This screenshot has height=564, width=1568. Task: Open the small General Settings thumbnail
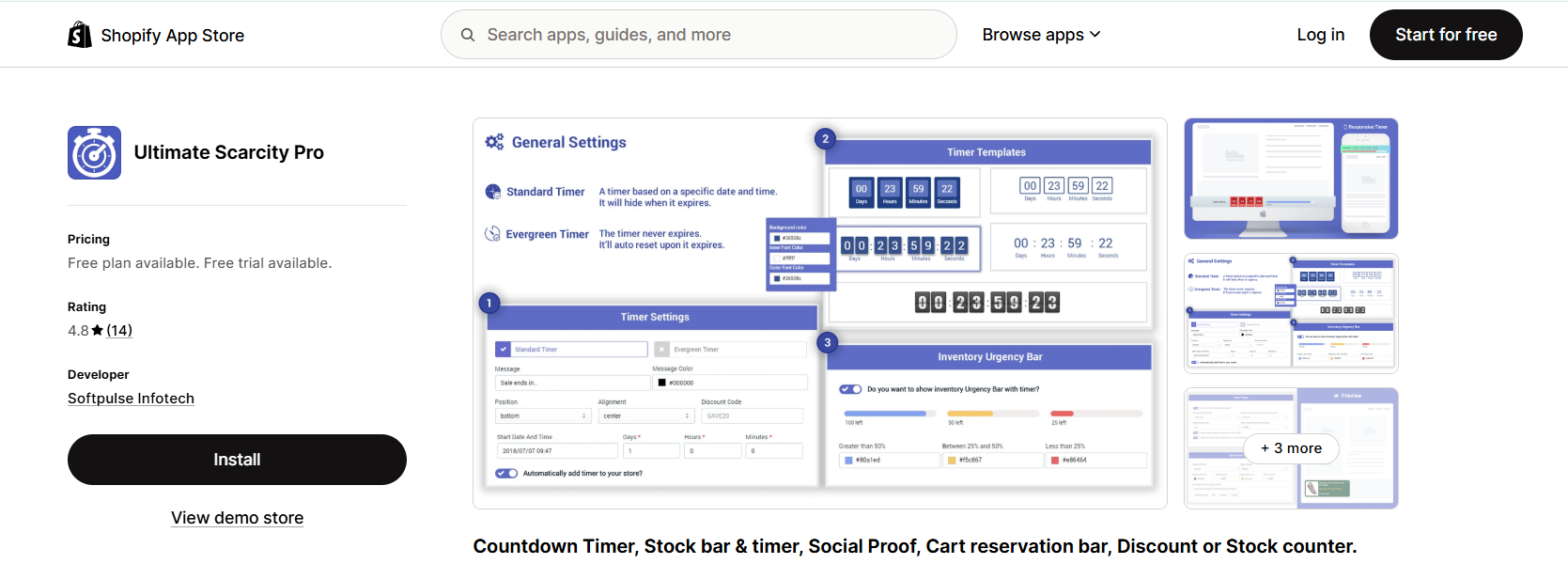click(1291, 313)
